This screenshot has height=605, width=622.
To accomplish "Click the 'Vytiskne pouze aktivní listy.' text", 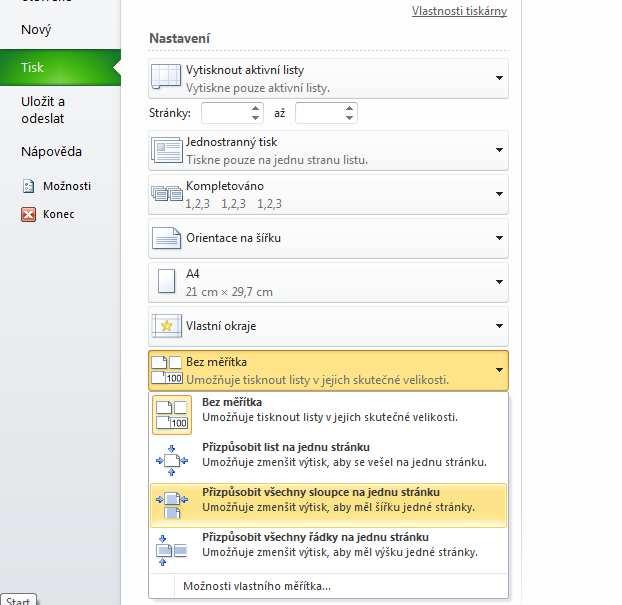I will [x=258, y=88].
